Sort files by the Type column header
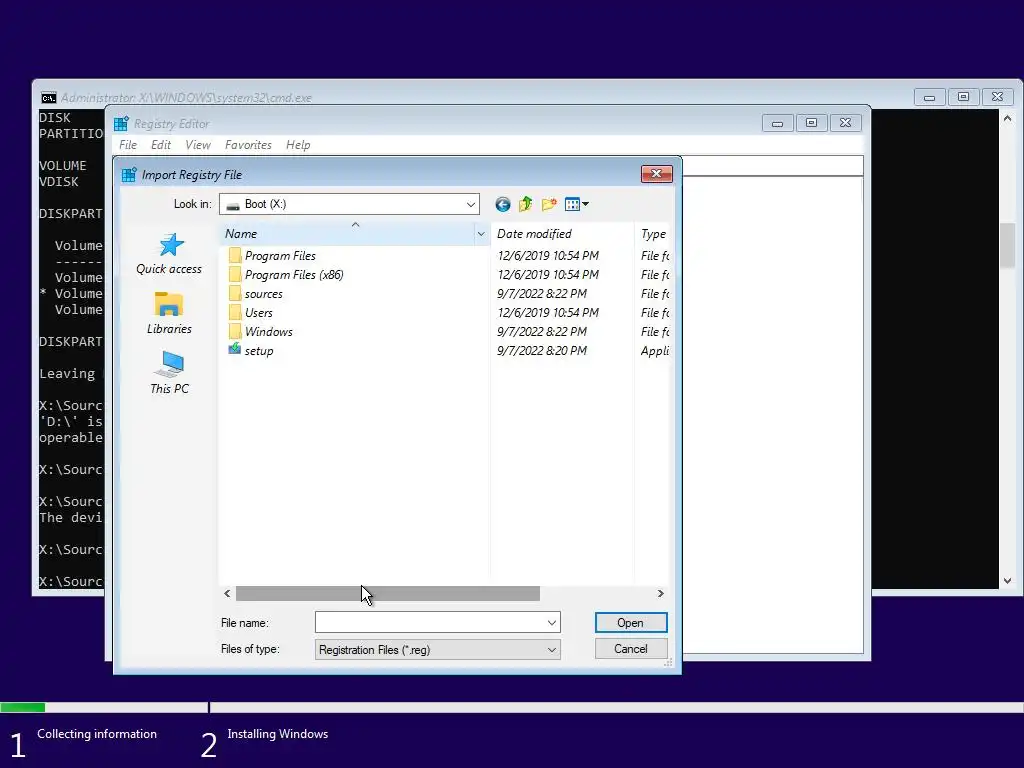1024x768 pixels. tap(652, 234)
